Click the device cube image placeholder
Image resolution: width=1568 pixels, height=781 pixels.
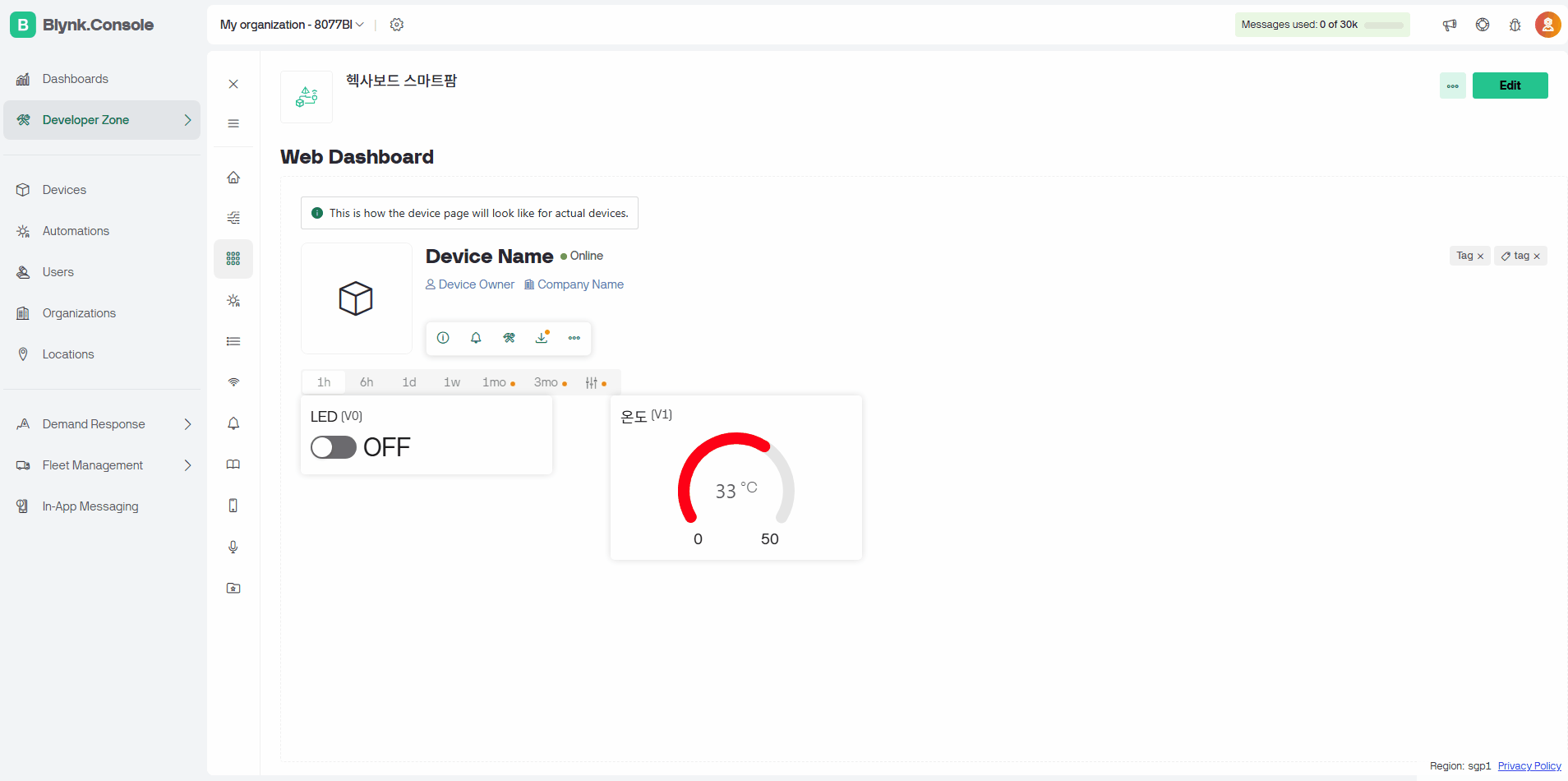coord(357,298)
